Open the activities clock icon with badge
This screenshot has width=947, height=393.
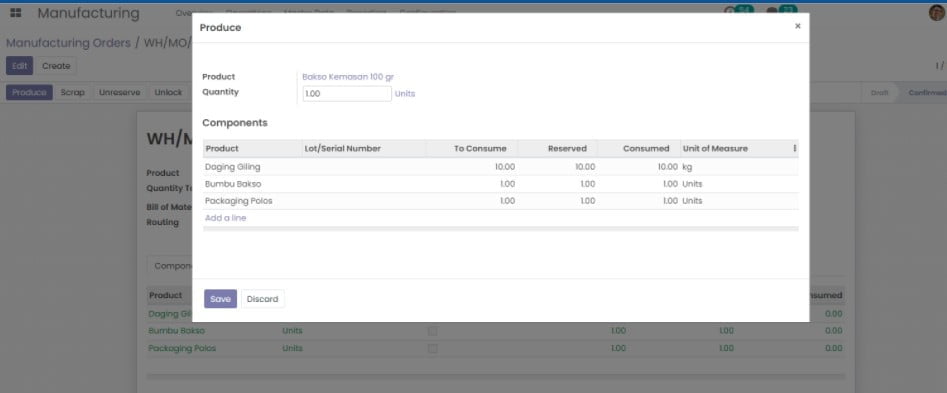(739, 10)
